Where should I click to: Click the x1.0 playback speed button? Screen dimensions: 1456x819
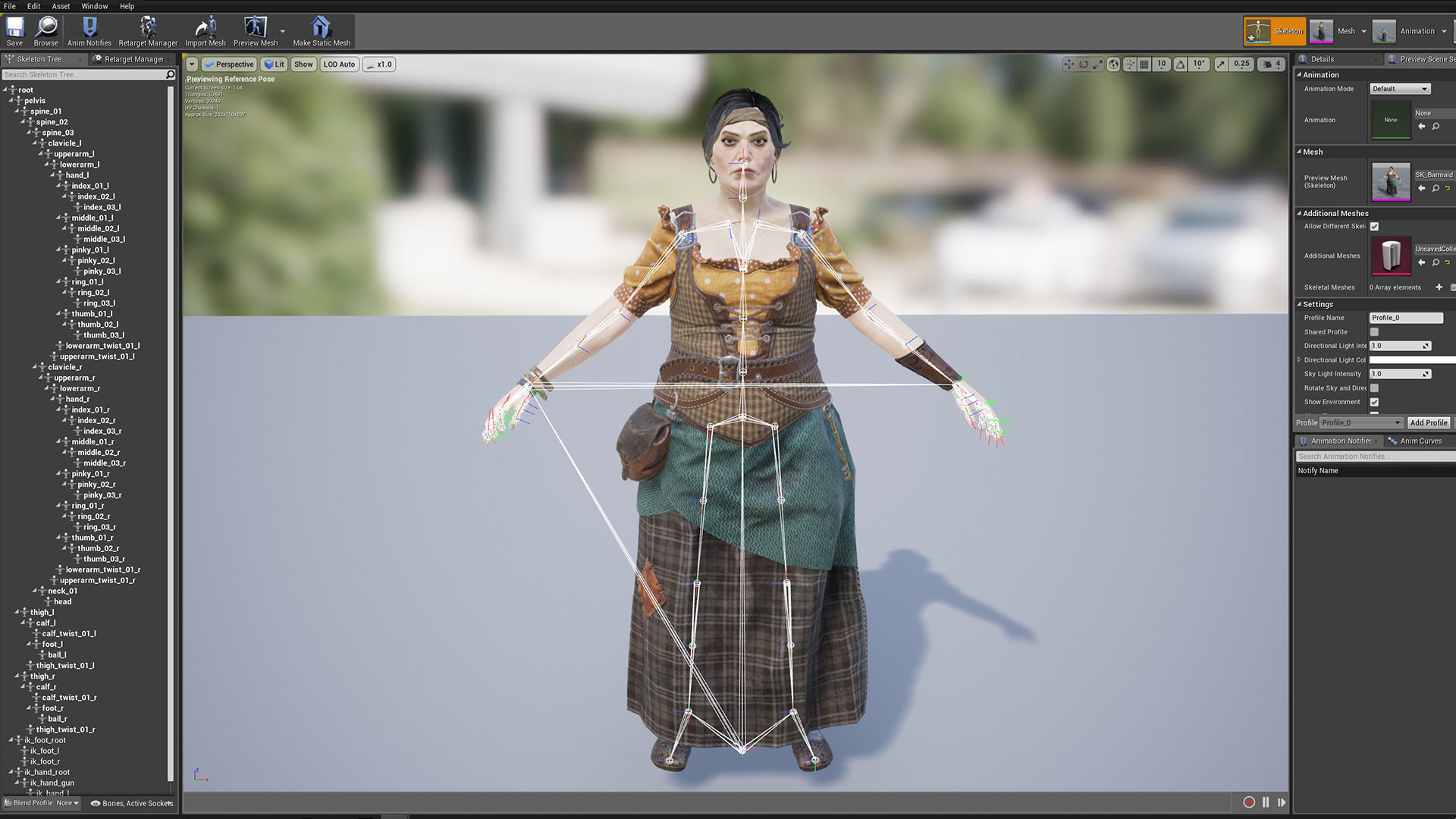378,64
